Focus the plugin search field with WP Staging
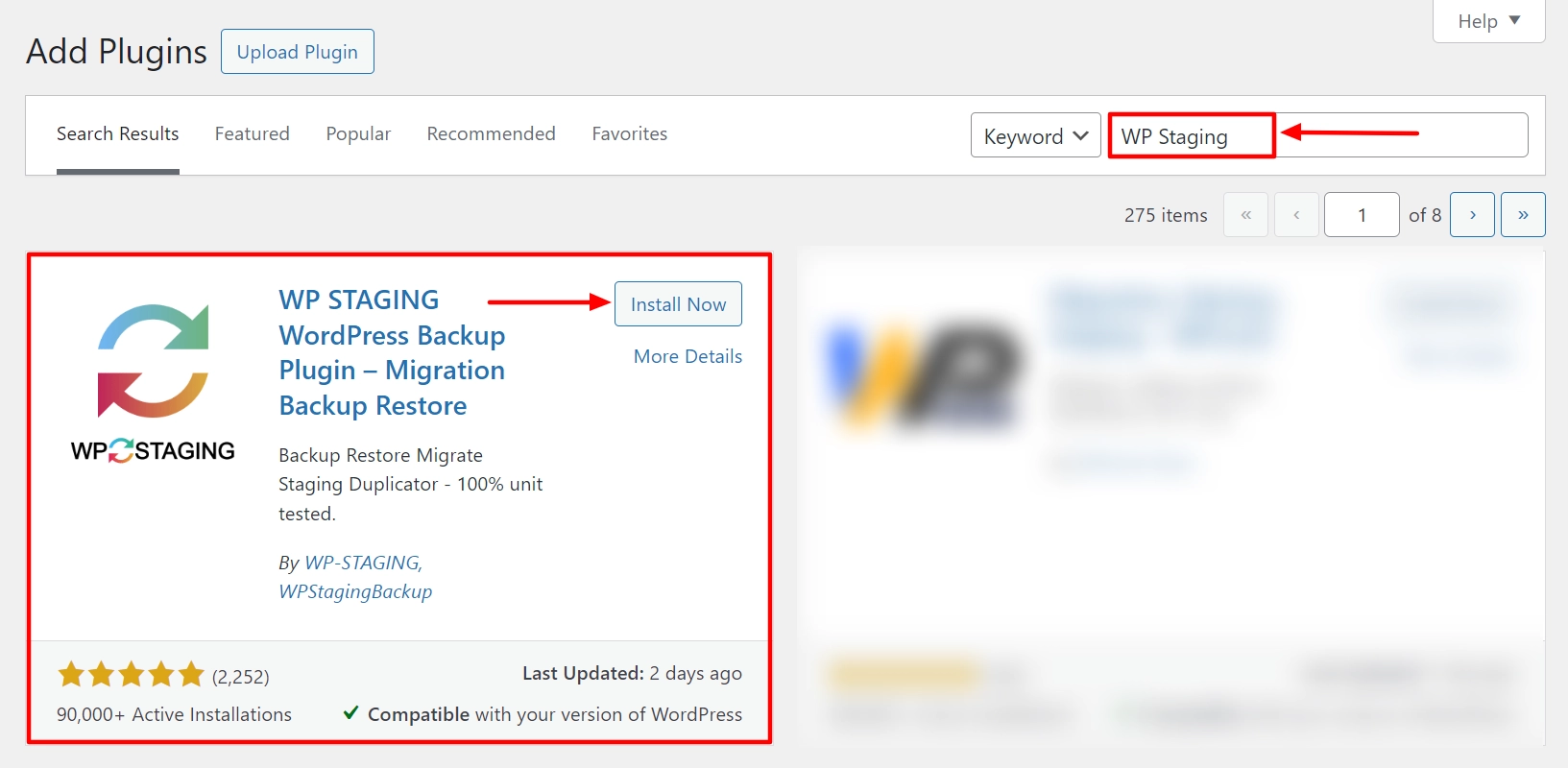This screenshot has width=1568, height=768. click(x=1317, y=135)
